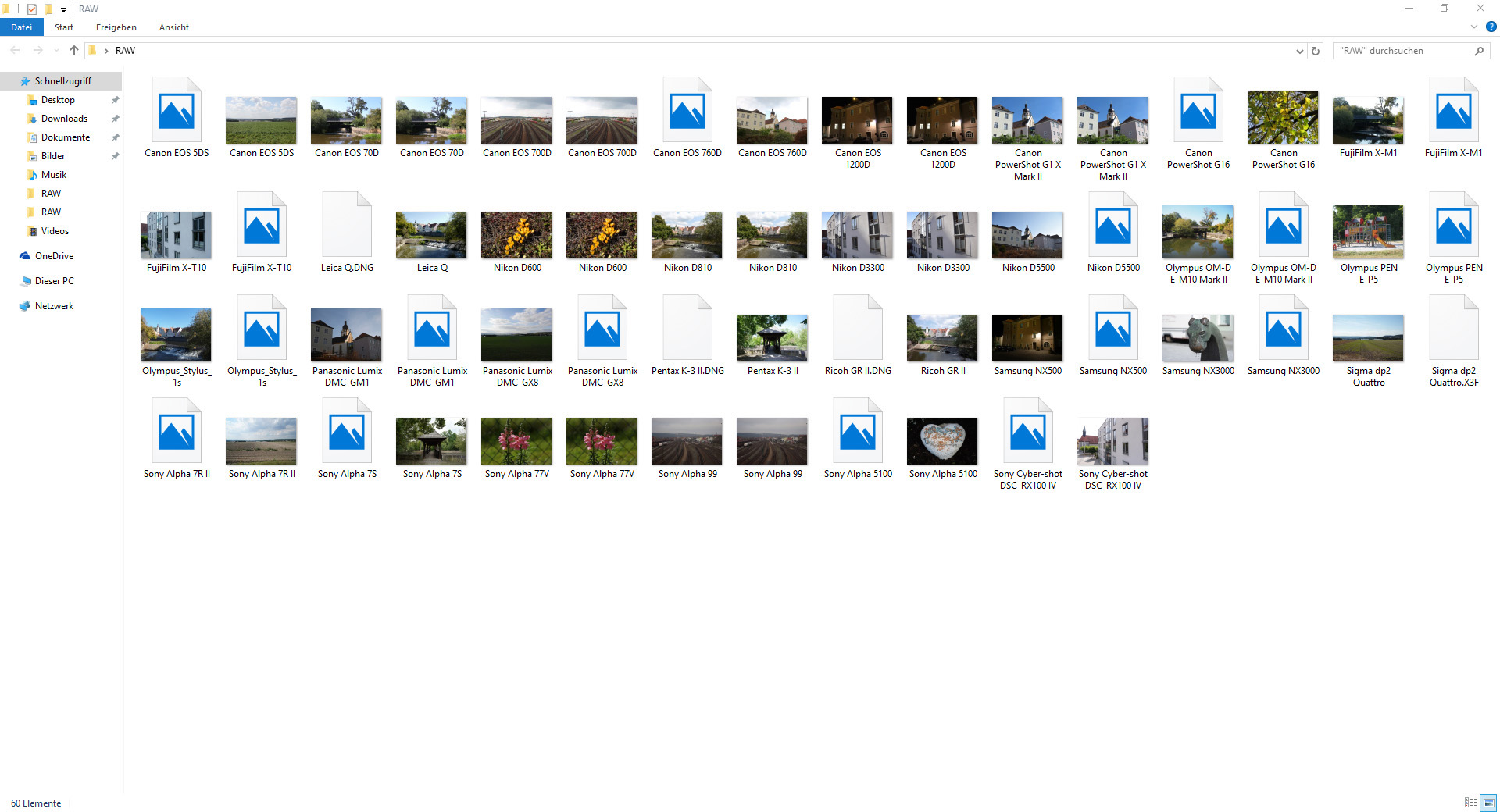Click the pin icon next to Dokumente

(x=115, y=137)
